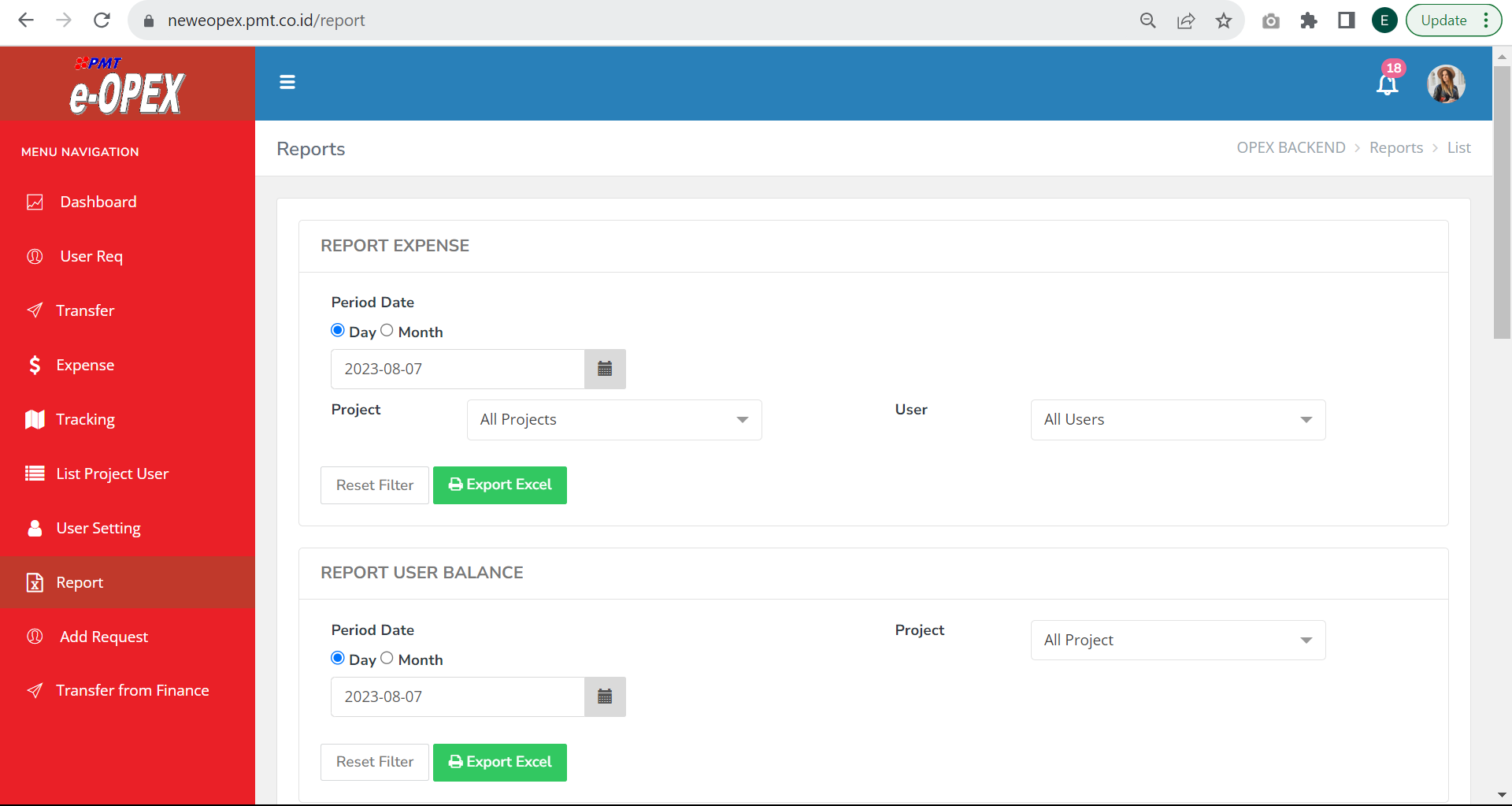Open the User Req menu item

(x=128, y=256)
